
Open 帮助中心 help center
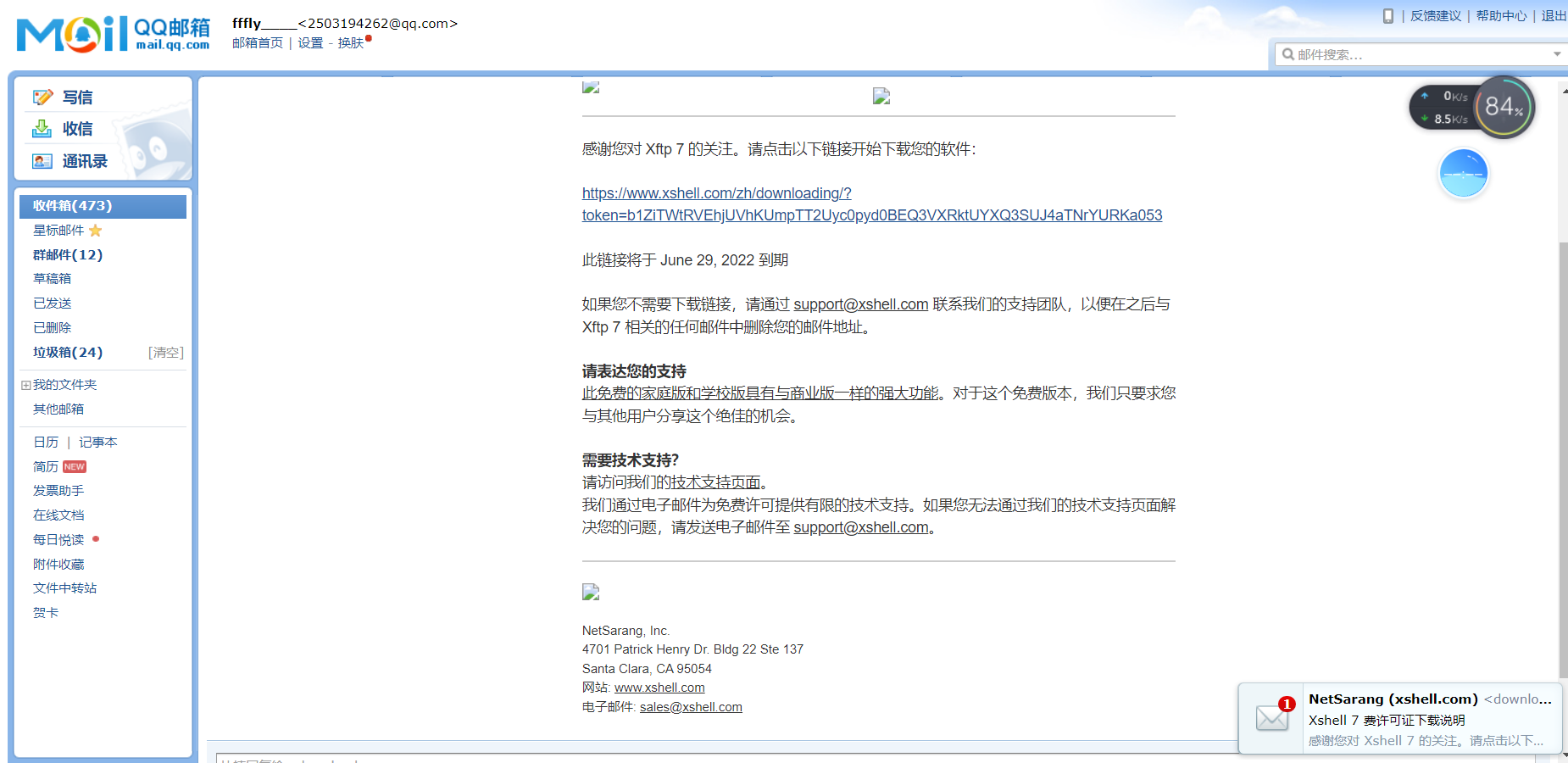click(x=1502, y=16)
